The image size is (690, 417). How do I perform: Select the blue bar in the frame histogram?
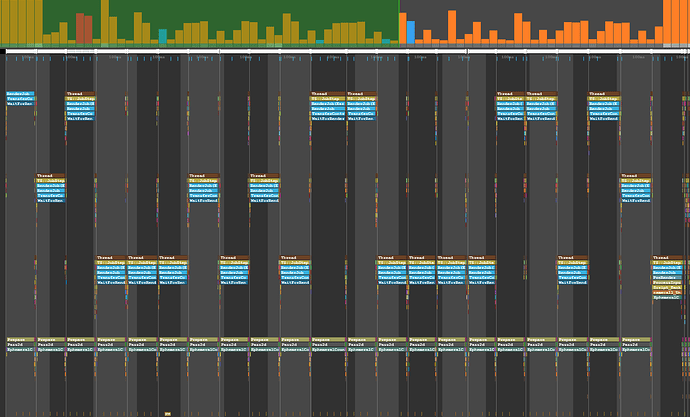411,32
